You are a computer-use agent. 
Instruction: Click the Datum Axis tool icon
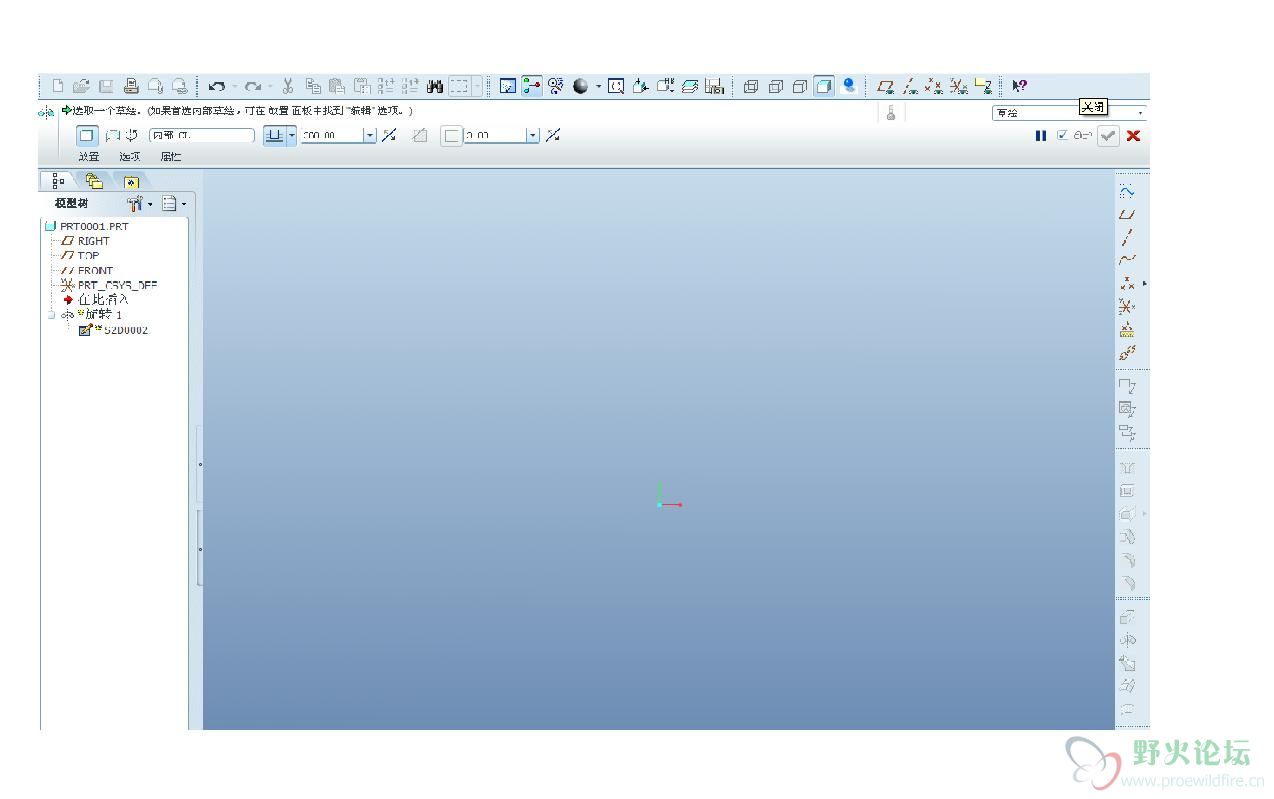(1127, 238)
